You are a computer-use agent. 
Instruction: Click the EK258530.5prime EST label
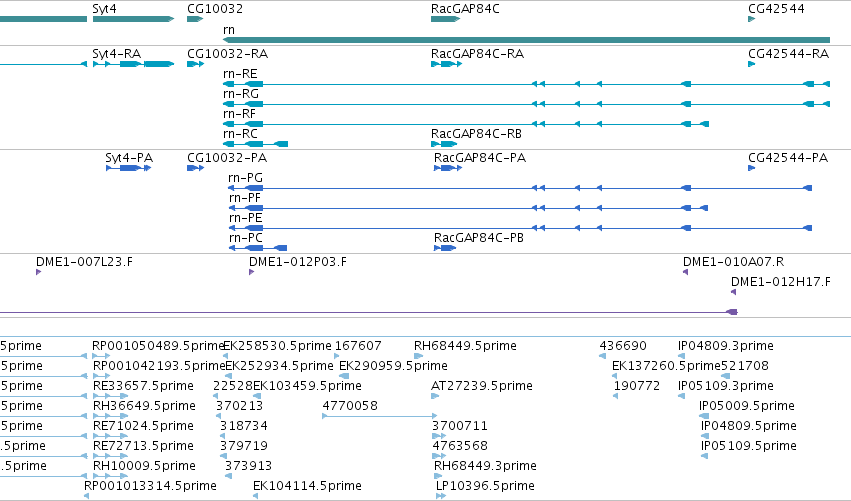coord(277,346)
